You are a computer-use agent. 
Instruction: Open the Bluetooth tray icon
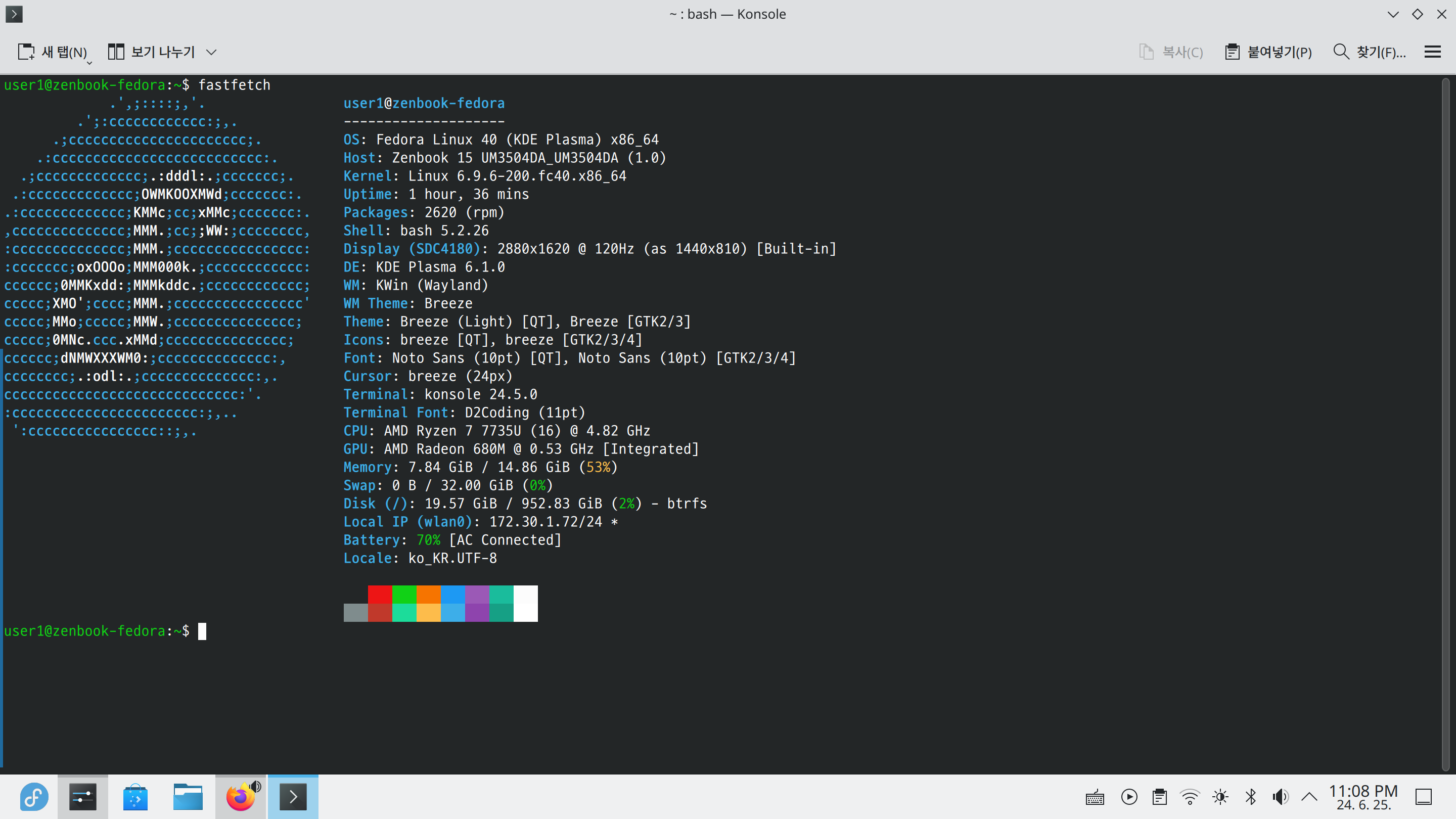1251,797
